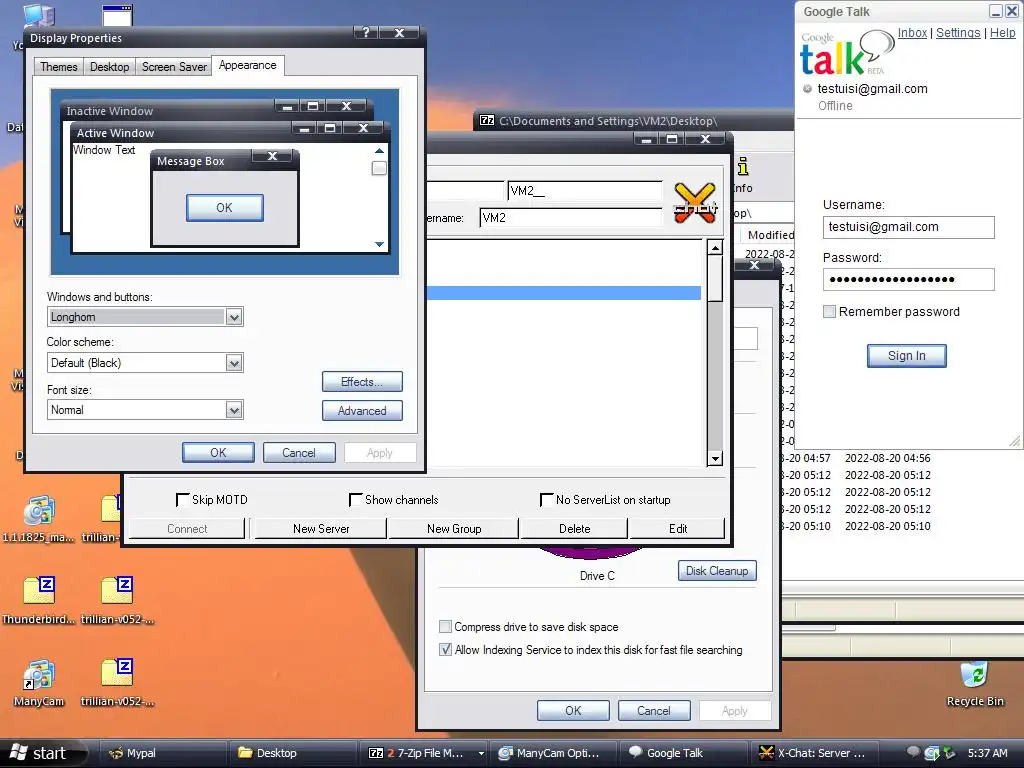Click New Group in X-Chat
The image size is (1024, 768).
454,529
